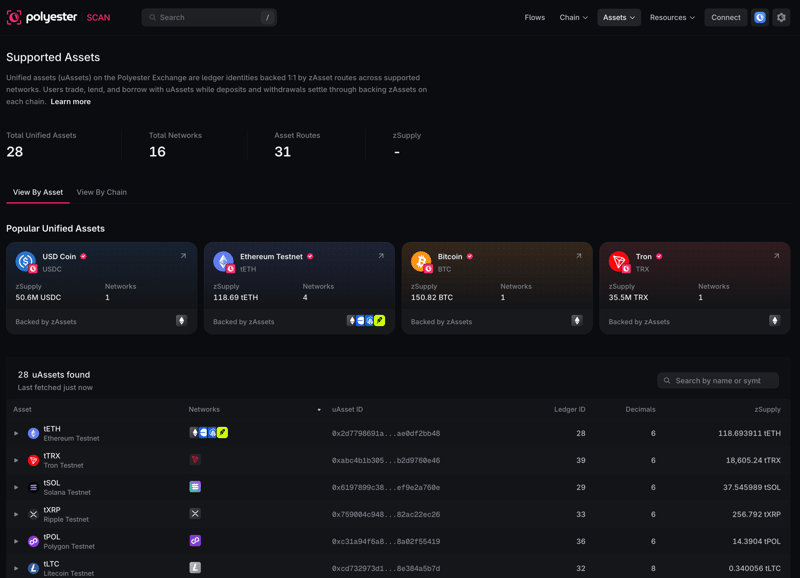Open the settings gear icon
The image size is (800, 578).
[x=781, y=17]
